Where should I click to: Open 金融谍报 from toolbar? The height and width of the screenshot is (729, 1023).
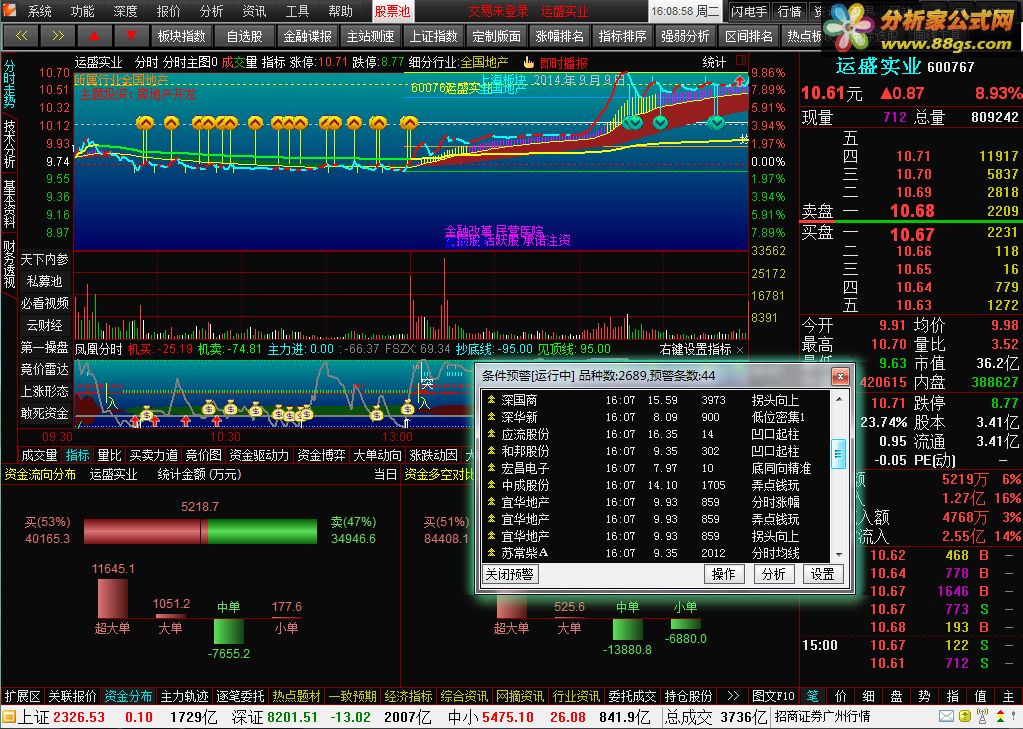(307, 36)
